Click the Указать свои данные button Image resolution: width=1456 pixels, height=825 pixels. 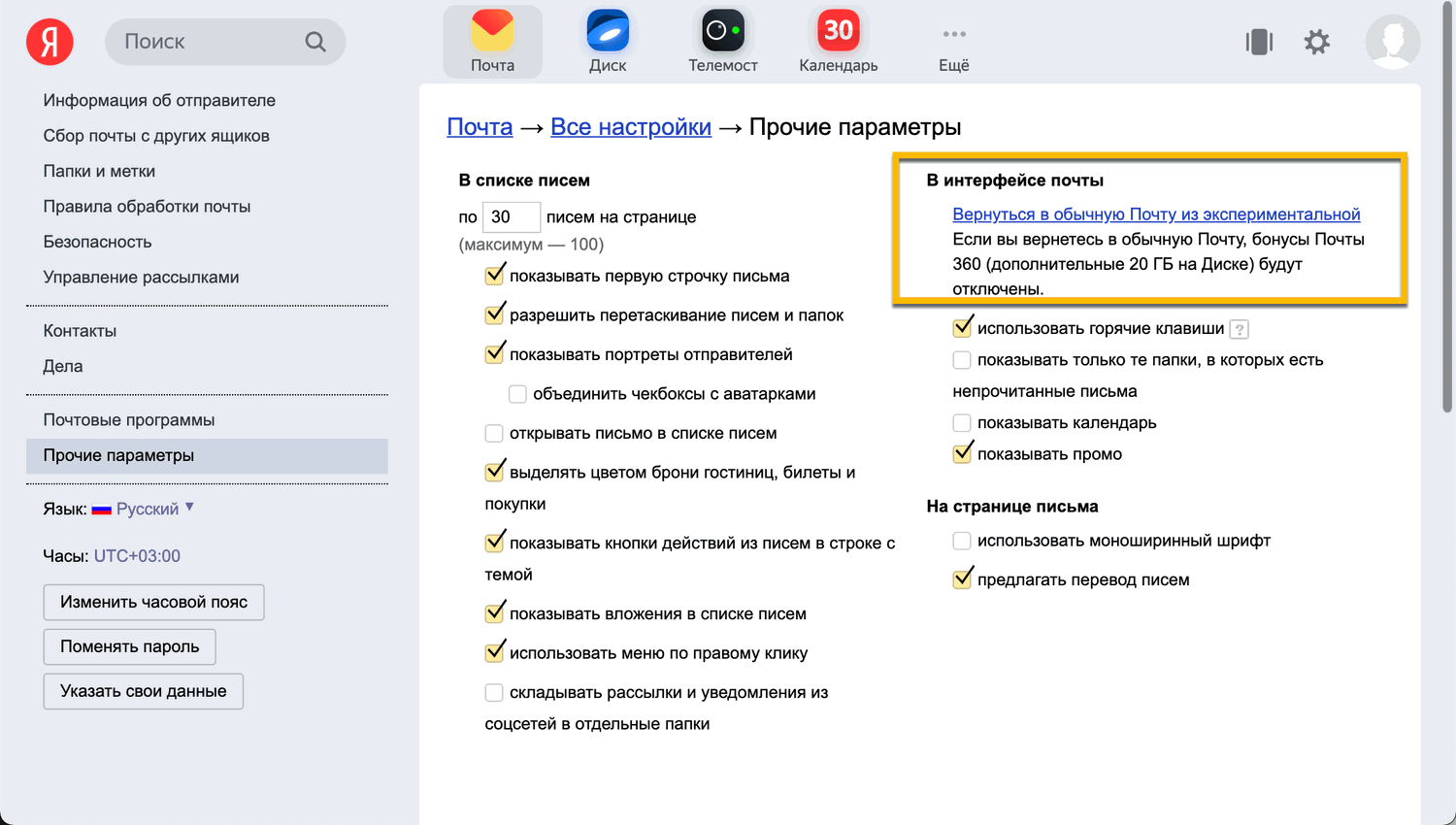143,691
